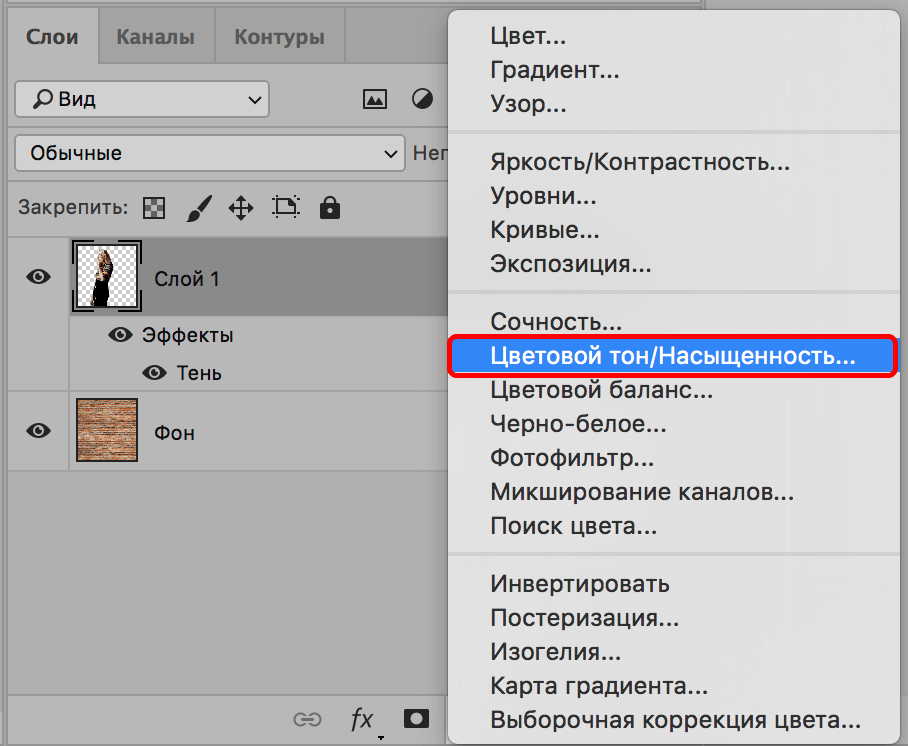The image size is (908, 746).
Task: Switch to the Каналы tab
Action: point(155,38)
